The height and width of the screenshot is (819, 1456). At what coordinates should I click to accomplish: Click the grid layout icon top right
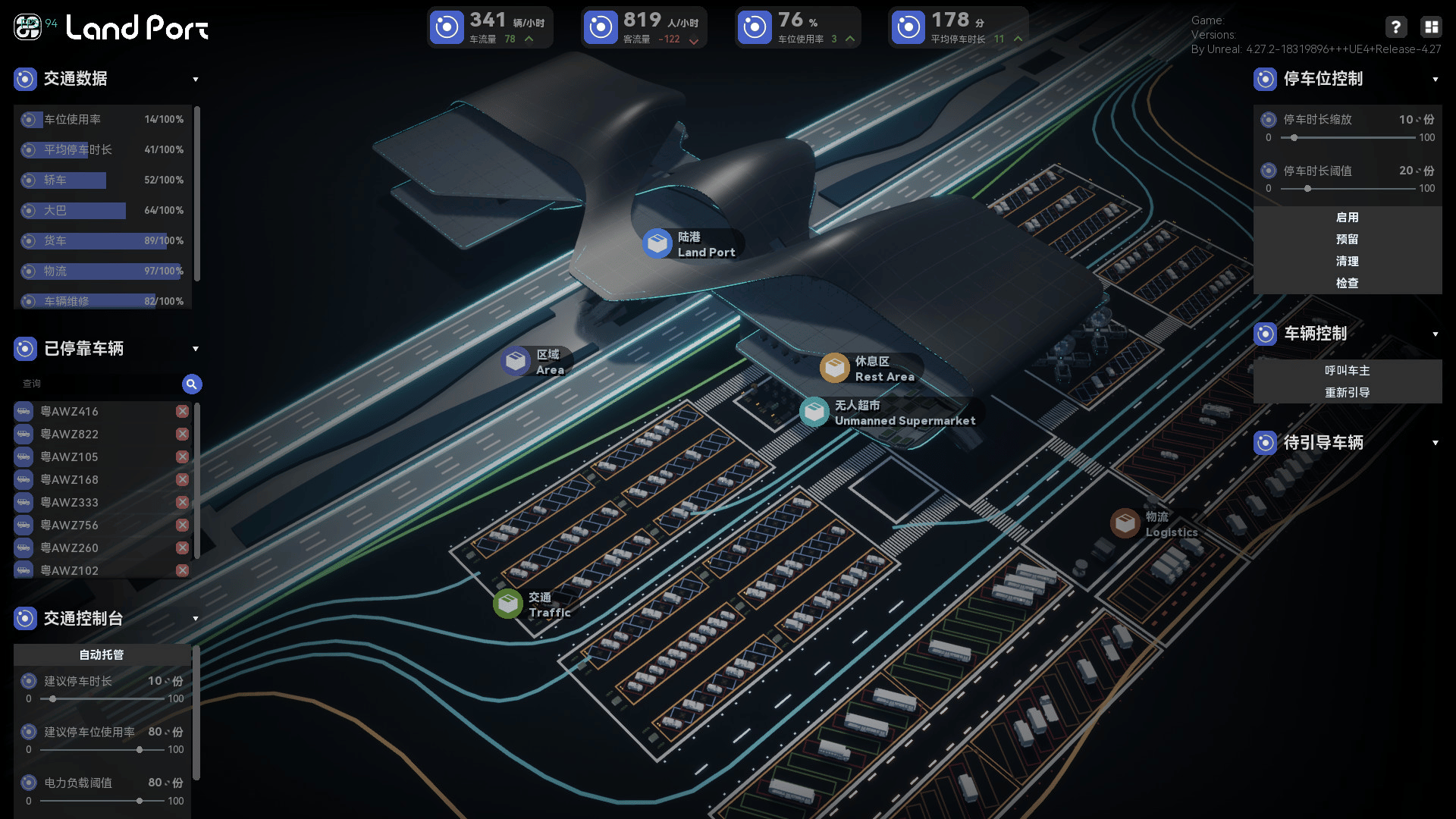click(x=1431, y=27)
